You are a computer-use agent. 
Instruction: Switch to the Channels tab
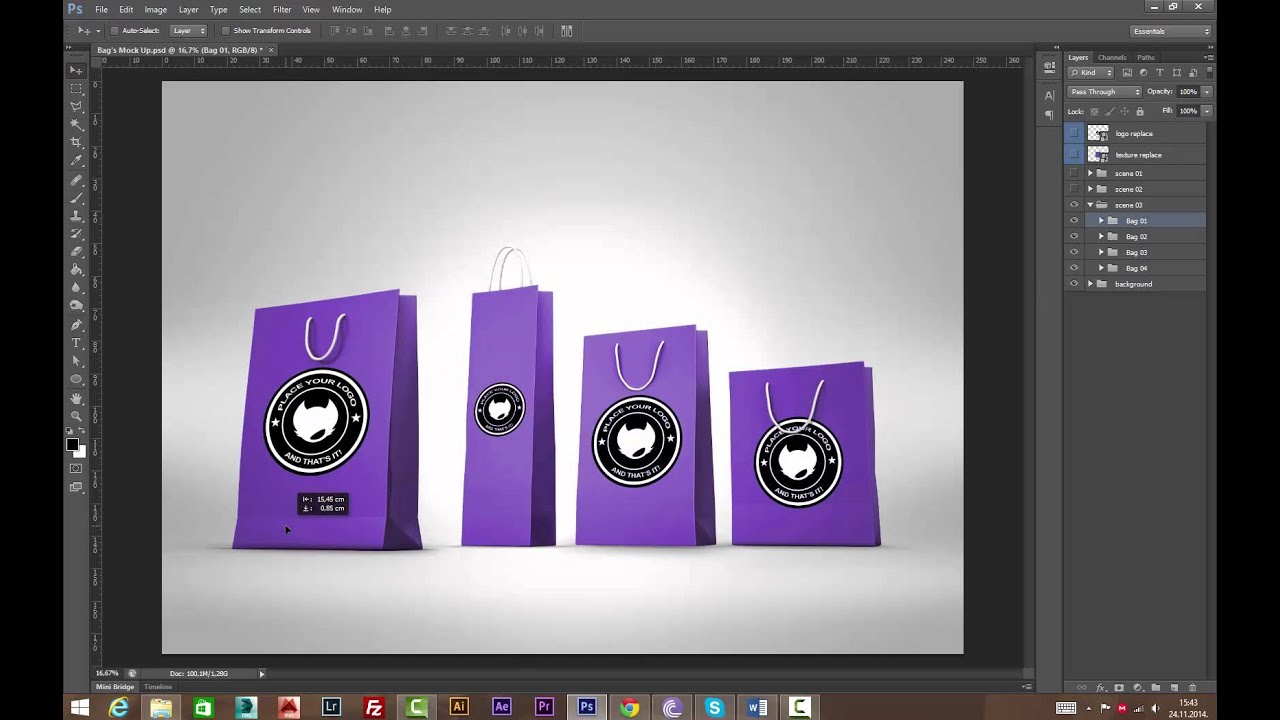[x=1112, y=57]
